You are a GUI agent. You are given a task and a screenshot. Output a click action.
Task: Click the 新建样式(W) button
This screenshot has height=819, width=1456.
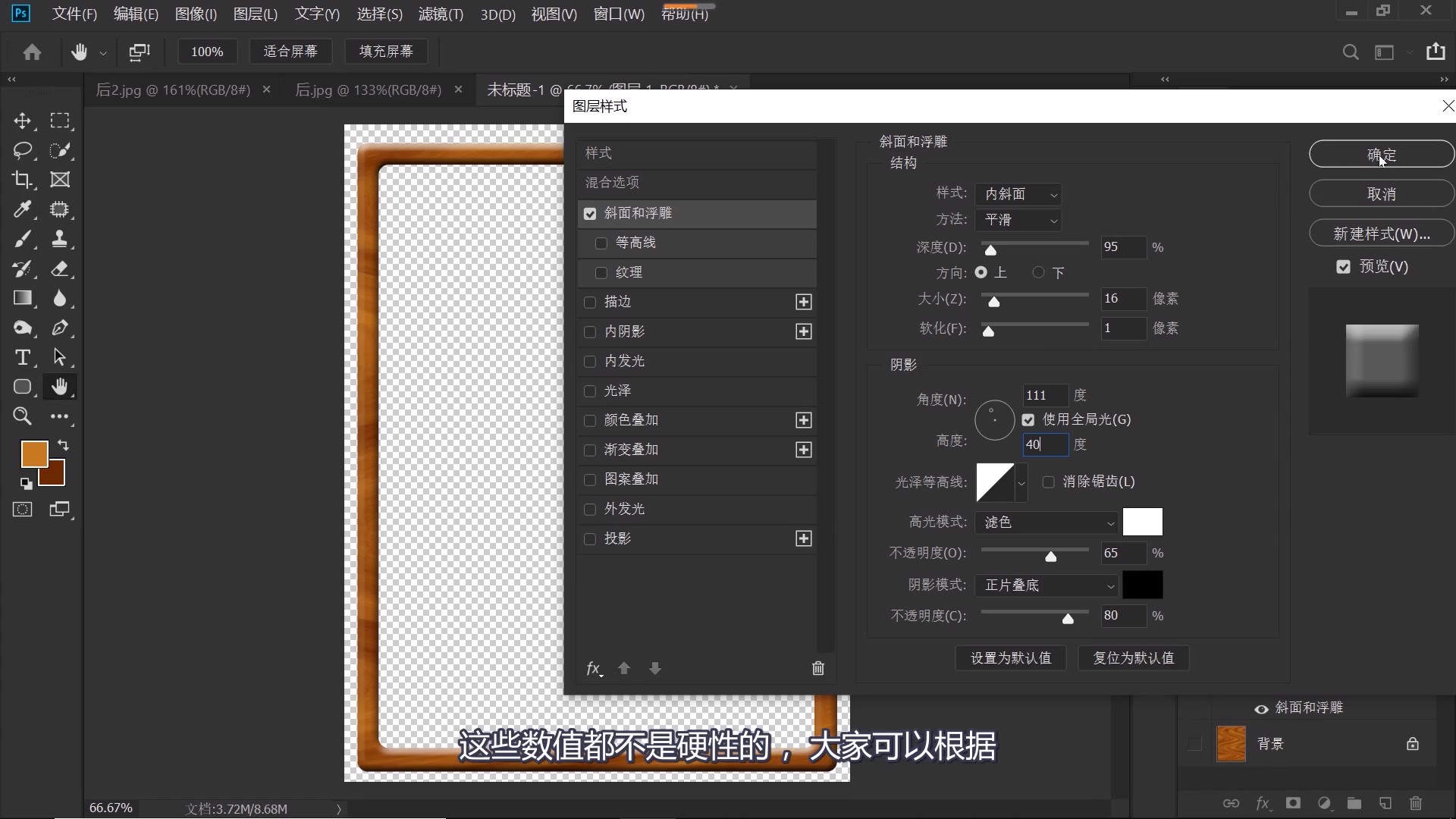click(1380, 233)
